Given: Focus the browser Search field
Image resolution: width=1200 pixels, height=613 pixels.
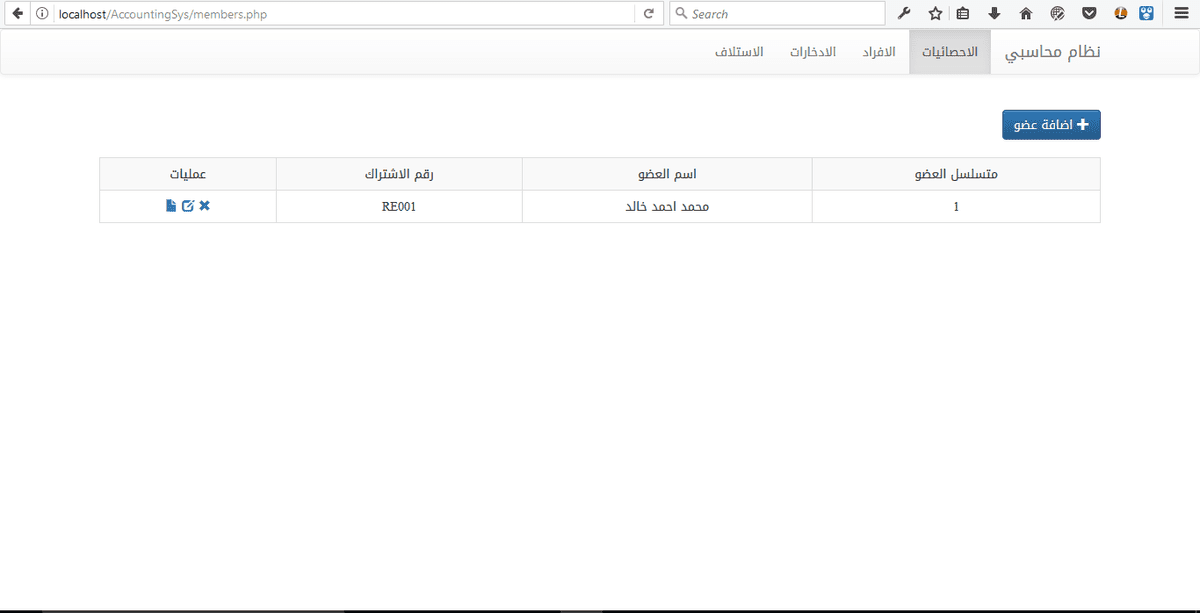Looking at the screenshot, I should (x=777, y=14).
